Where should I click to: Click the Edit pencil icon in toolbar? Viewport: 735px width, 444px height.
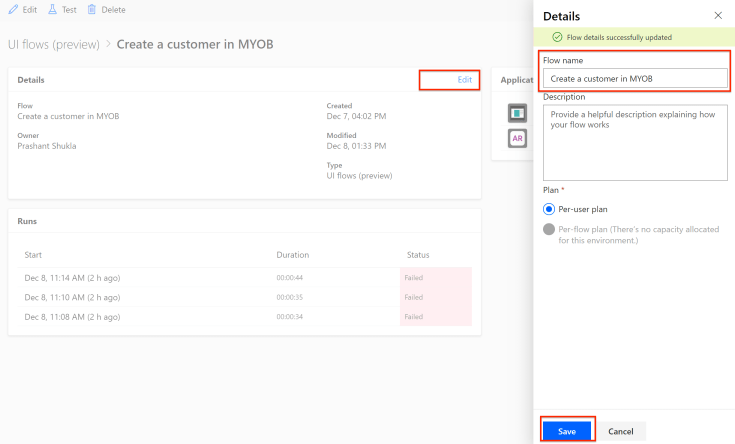click(13, 9)
